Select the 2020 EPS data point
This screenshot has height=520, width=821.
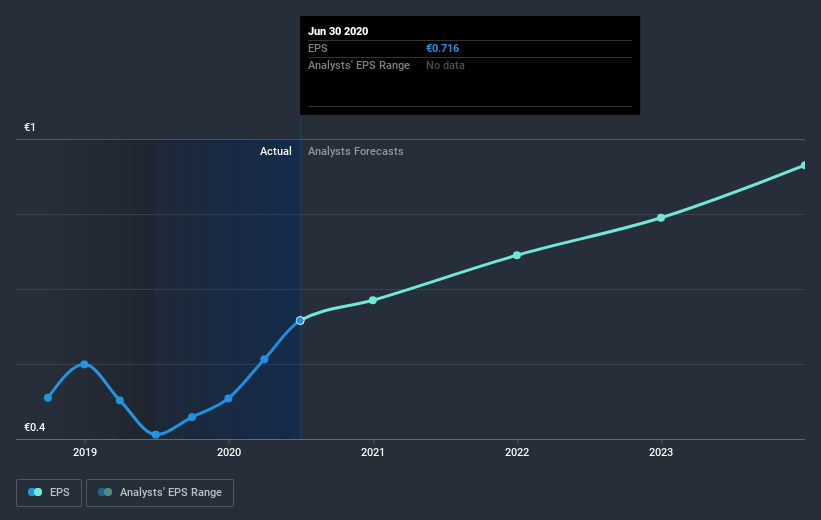click(x=228, y=399)
